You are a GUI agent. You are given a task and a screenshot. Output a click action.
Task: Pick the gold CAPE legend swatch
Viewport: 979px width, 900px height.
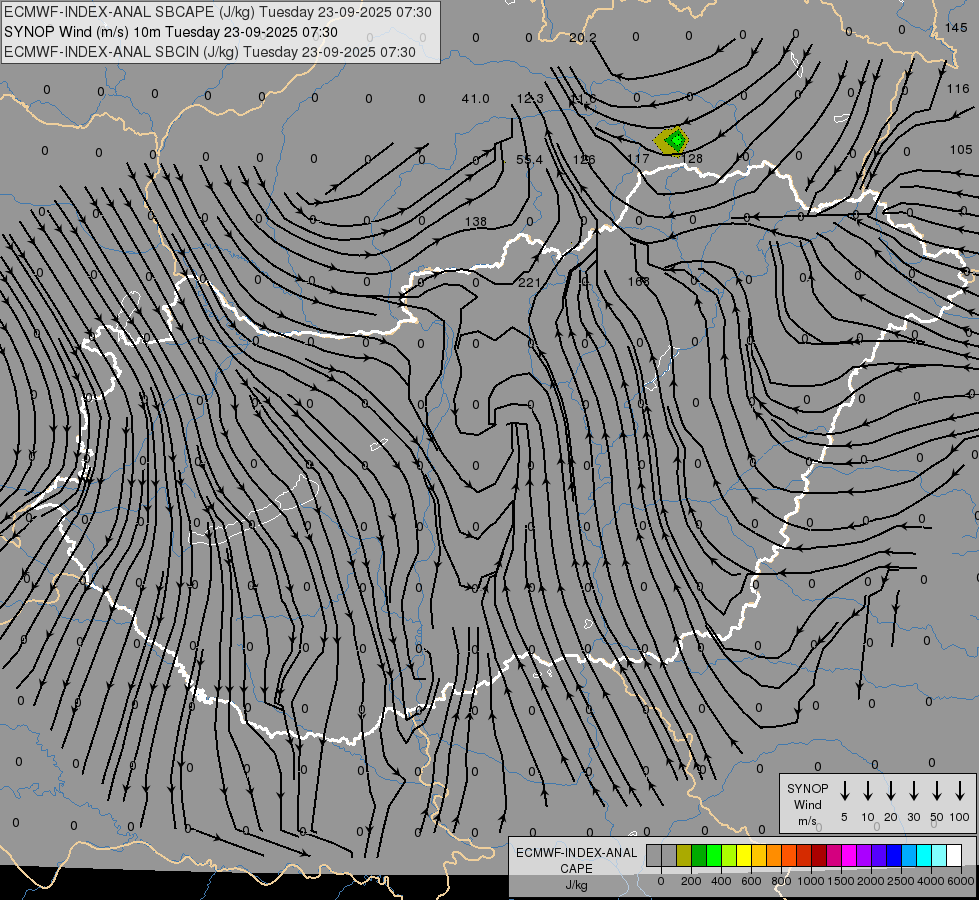pyautogui.click(x=759, y=856)
